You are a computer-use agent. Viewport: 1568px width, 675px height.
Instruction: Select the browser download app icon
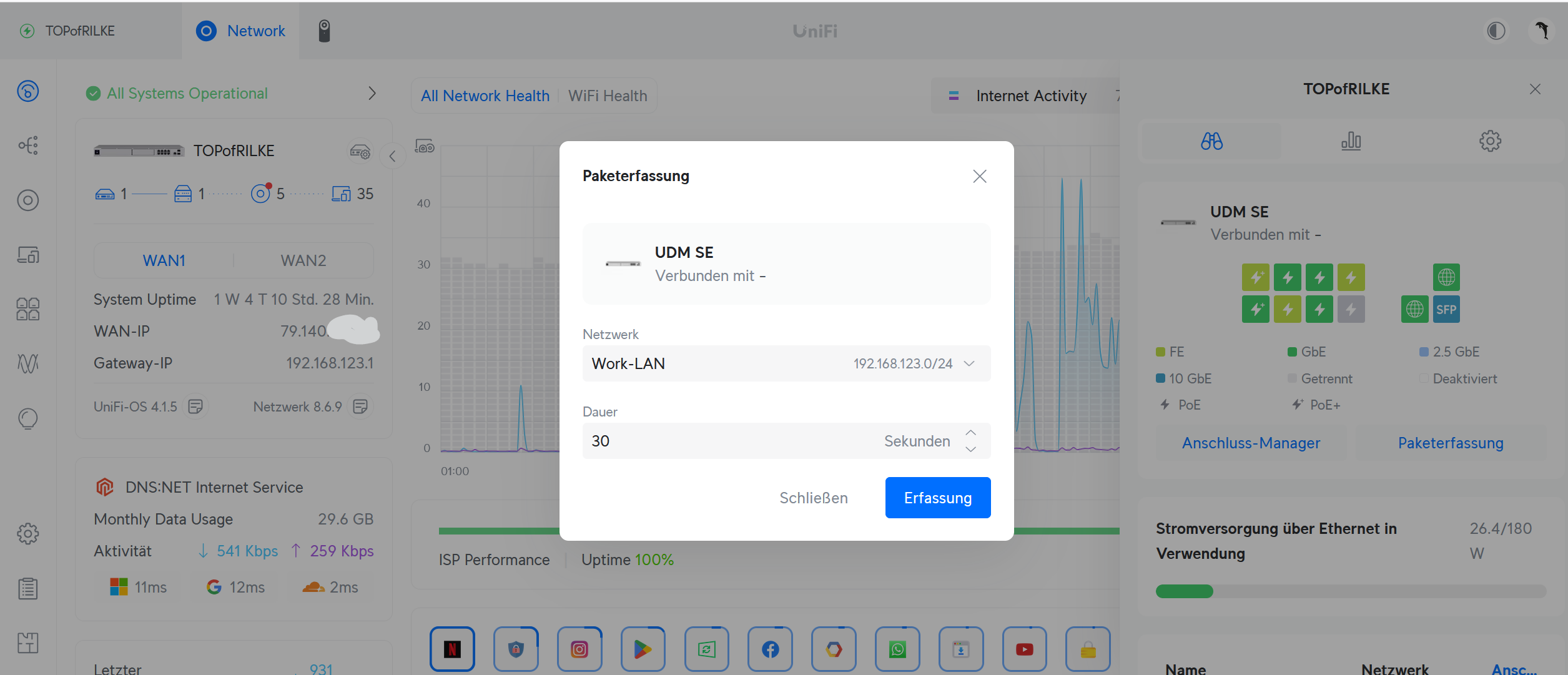[x=961, y=649]
